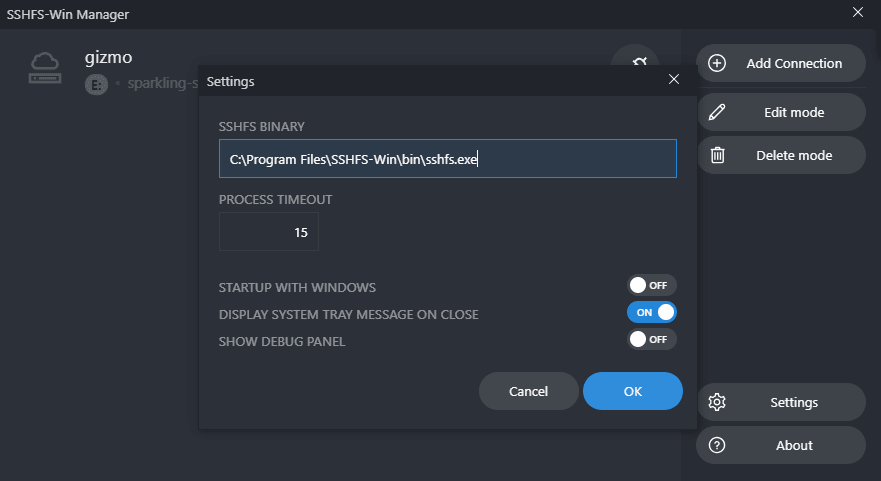
Task: Click the Delete mode label
Action: [794, 156]
